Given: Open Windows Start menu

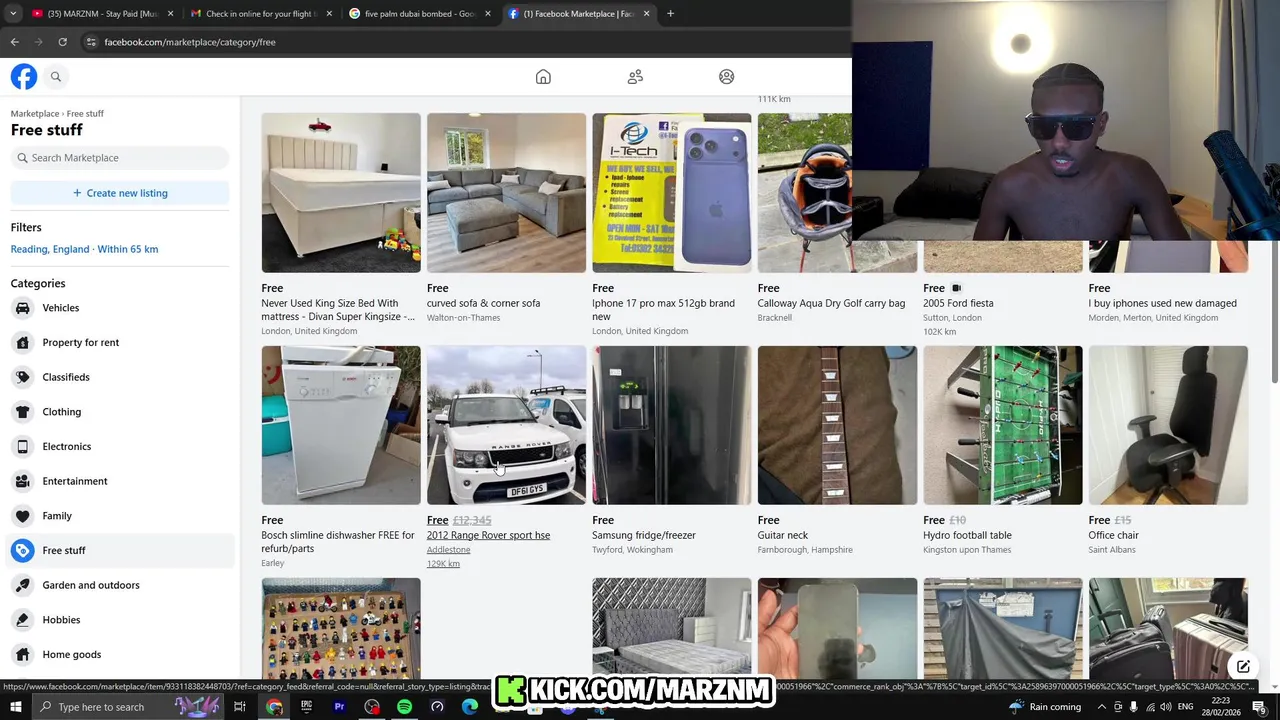Looking at the screenshot, I should (x=16, y=707).
